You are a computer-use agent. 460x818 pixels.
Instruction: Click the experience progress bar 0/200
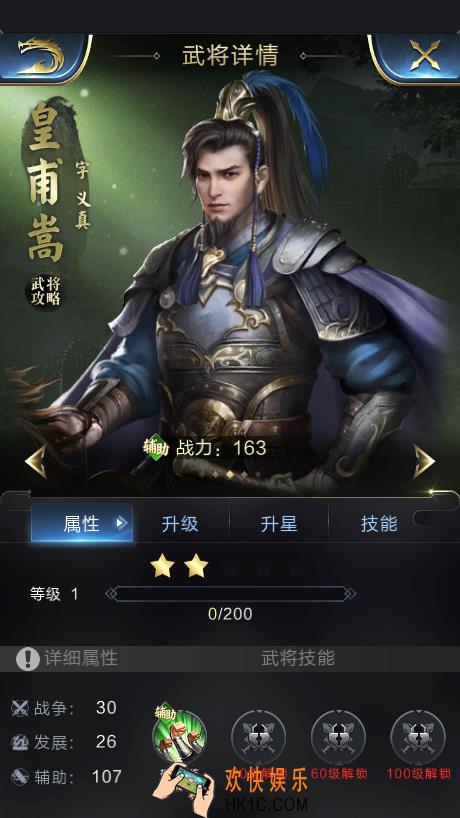[x=231, y=594]
